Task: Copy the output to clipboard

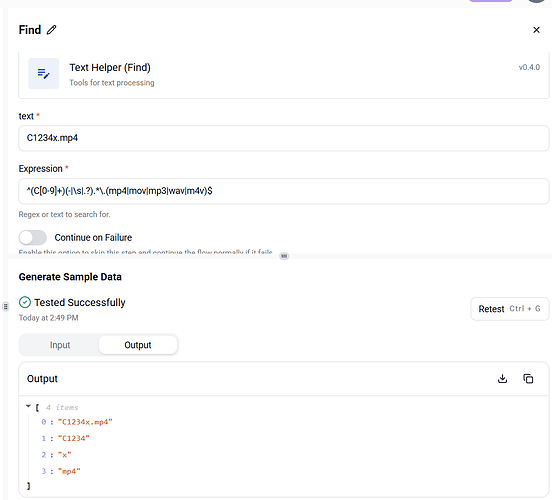Action: (528, 379)
